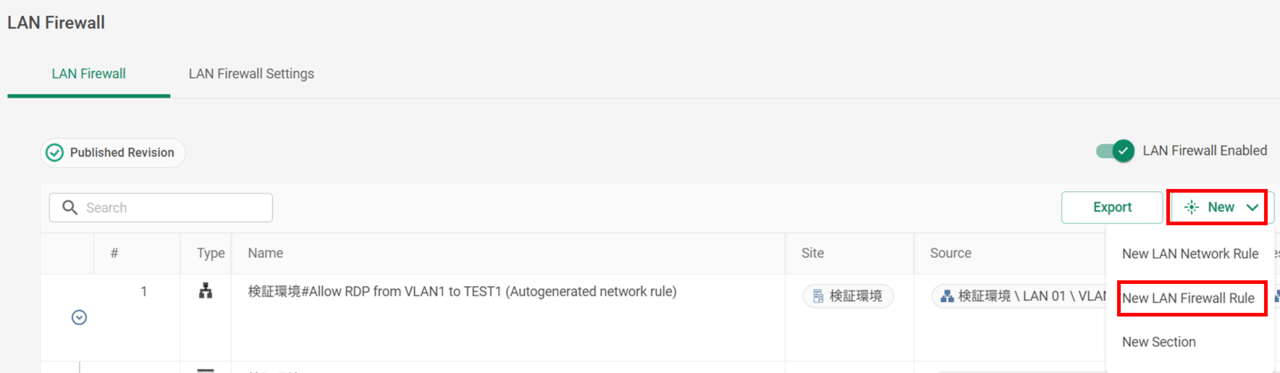Click the sparkle icon on the New button
The height and width of the screenshot is (373, 1280).
[x=1191, y=207]
